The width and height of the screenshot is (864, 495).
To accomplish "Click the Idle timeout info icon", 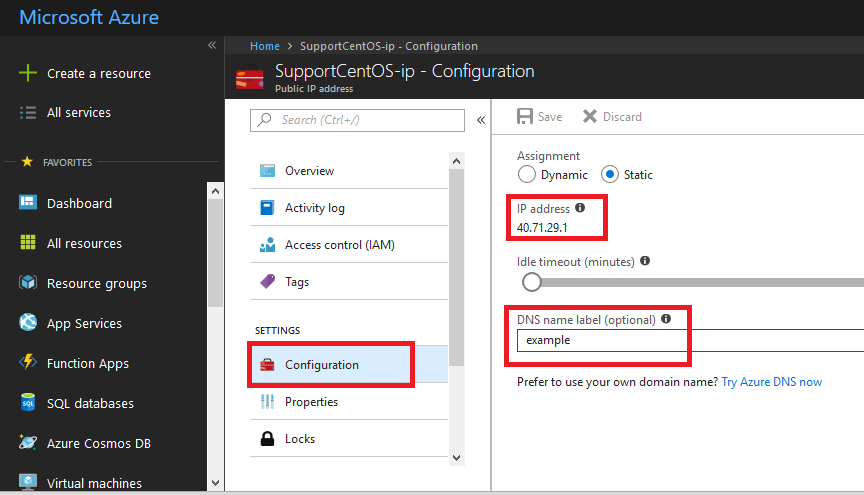I will [x=645, y=261].
